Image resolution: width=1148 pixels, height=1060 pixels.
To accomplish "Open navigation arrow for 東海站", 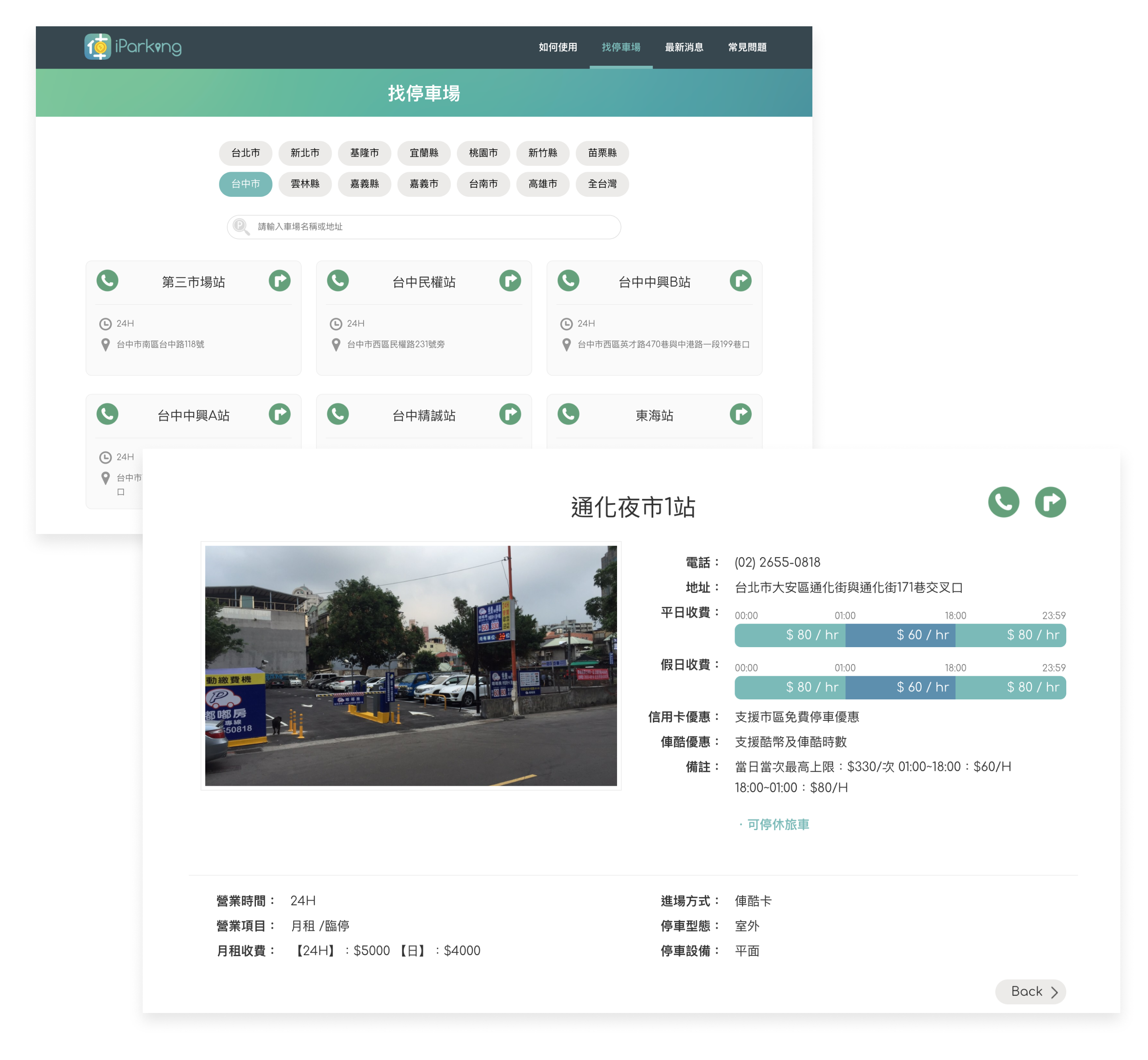I will [740, 414].
